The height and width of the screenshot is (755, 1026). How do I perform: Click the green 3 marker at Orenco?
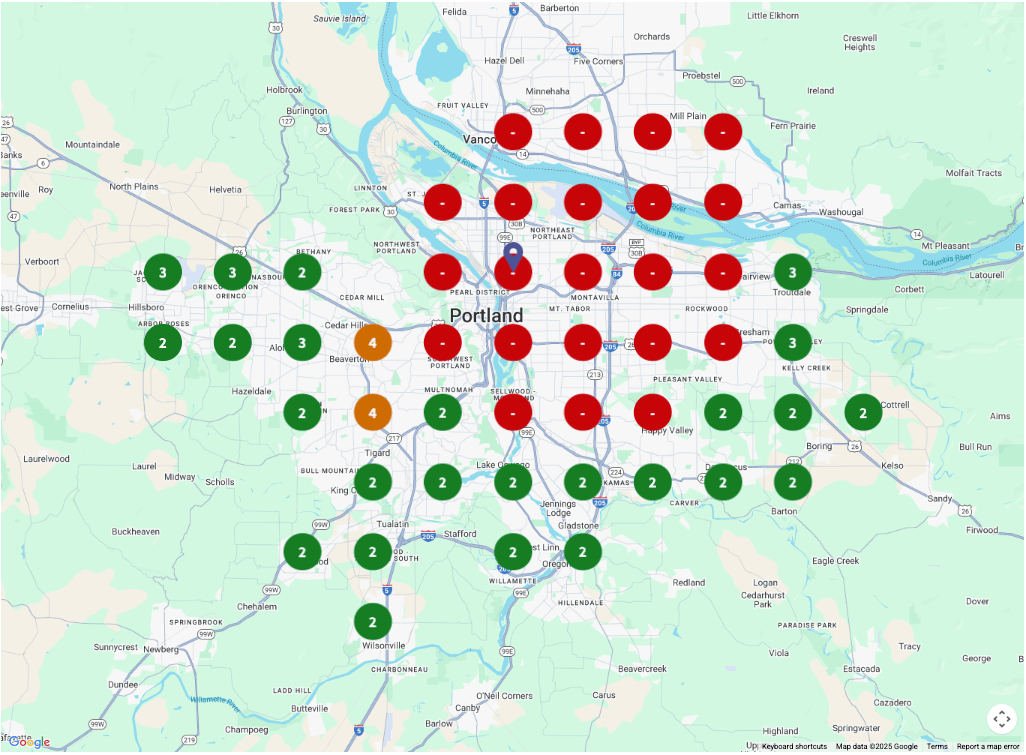tap(232, 272)
